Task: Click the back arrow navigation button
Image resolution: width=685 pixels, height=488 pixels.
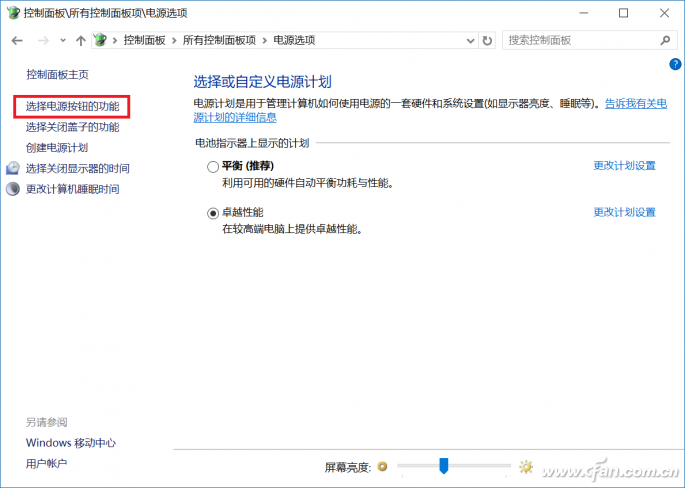Action: pos(17,41)
